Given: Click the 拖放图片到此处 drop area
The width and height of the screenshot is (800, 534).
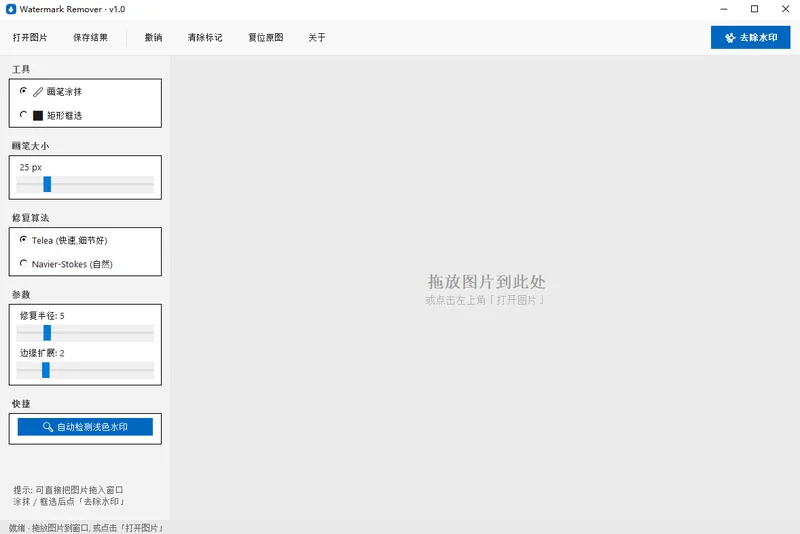Looking at the screenshot, I should pos(486,282).
